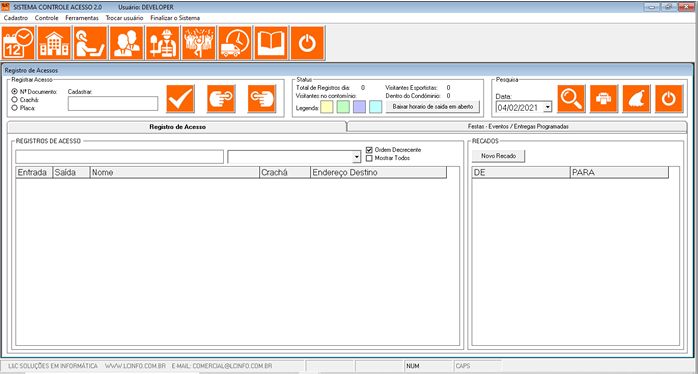The height and width of the screenshot is (374, 698).
Task: Open the condominium buildings icon
Action: click(55, 43)
